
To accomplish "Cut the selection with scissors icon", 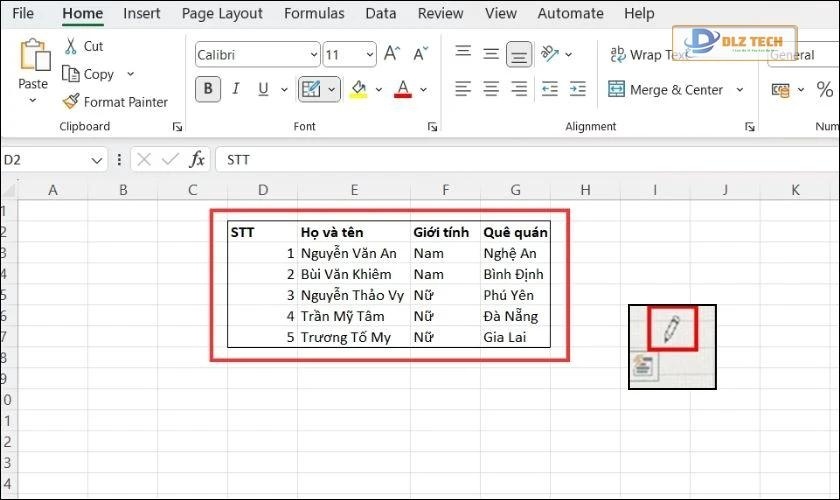I will (x=71, y=46).
